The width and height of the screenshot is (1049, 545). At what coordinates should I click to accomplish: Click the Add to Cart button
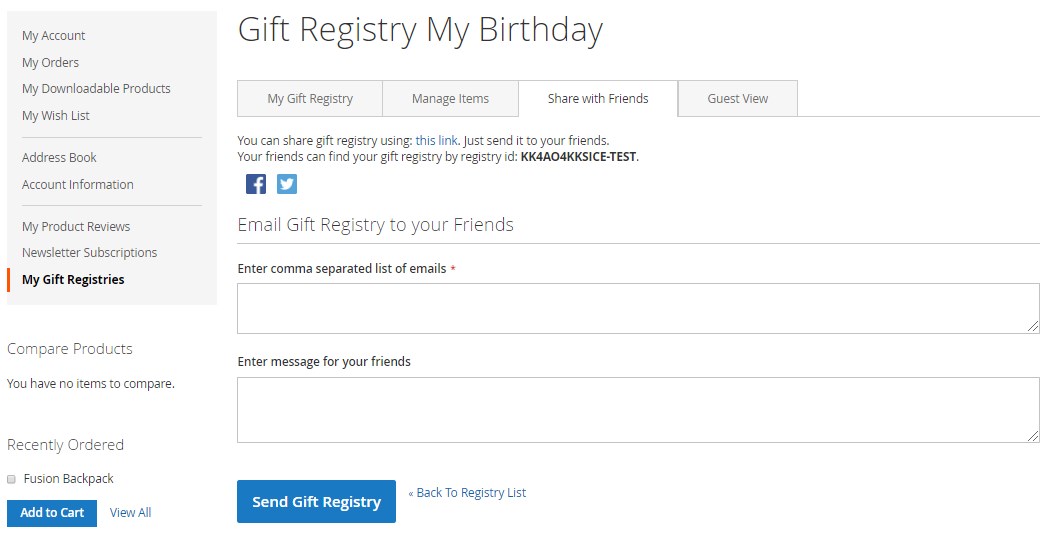tap(52, 513)
